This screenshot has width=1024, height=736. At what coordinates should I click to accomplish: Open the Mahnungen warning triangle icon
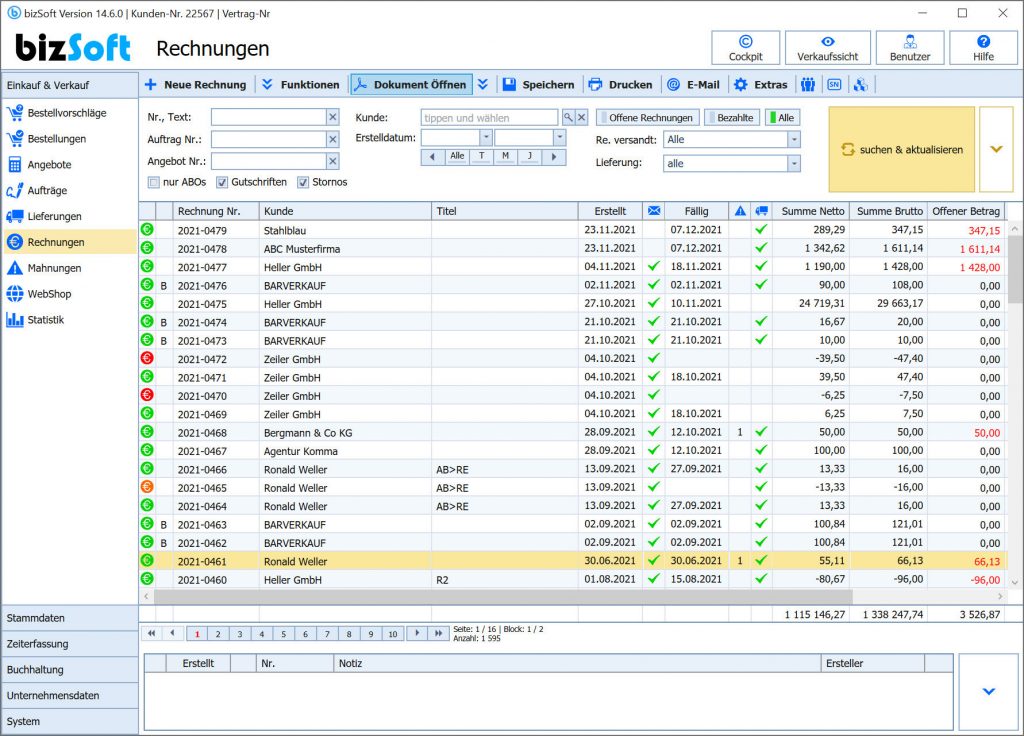click(15, 268)
